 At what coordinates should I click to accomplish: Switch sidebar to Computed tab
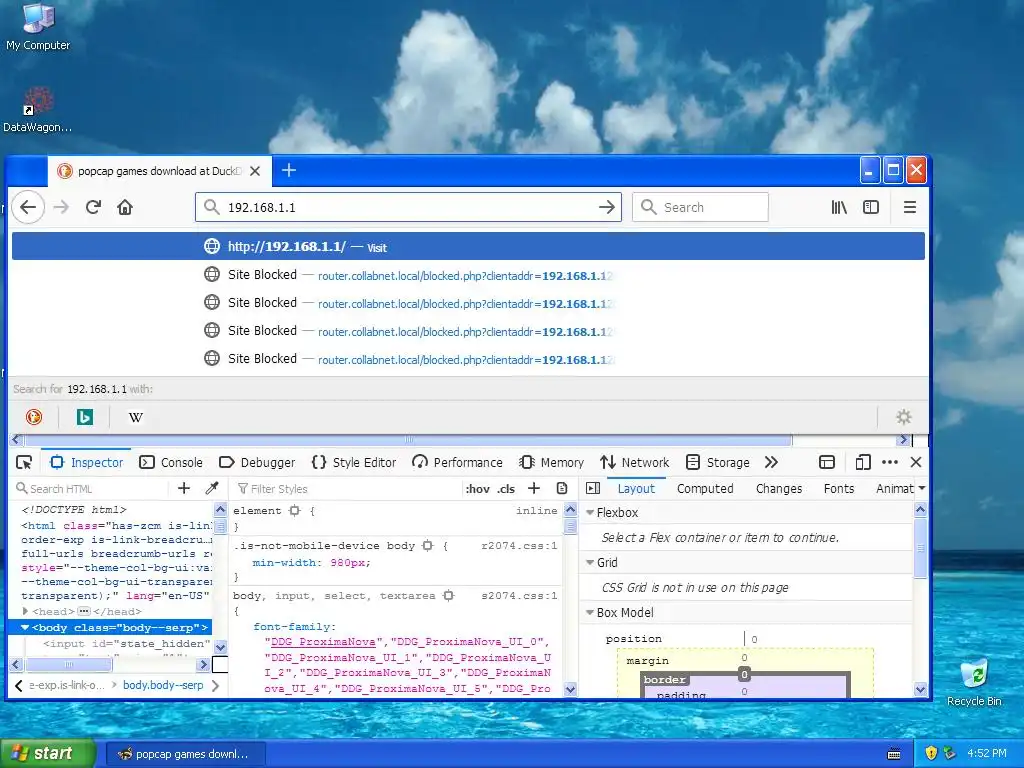(705, 488)
